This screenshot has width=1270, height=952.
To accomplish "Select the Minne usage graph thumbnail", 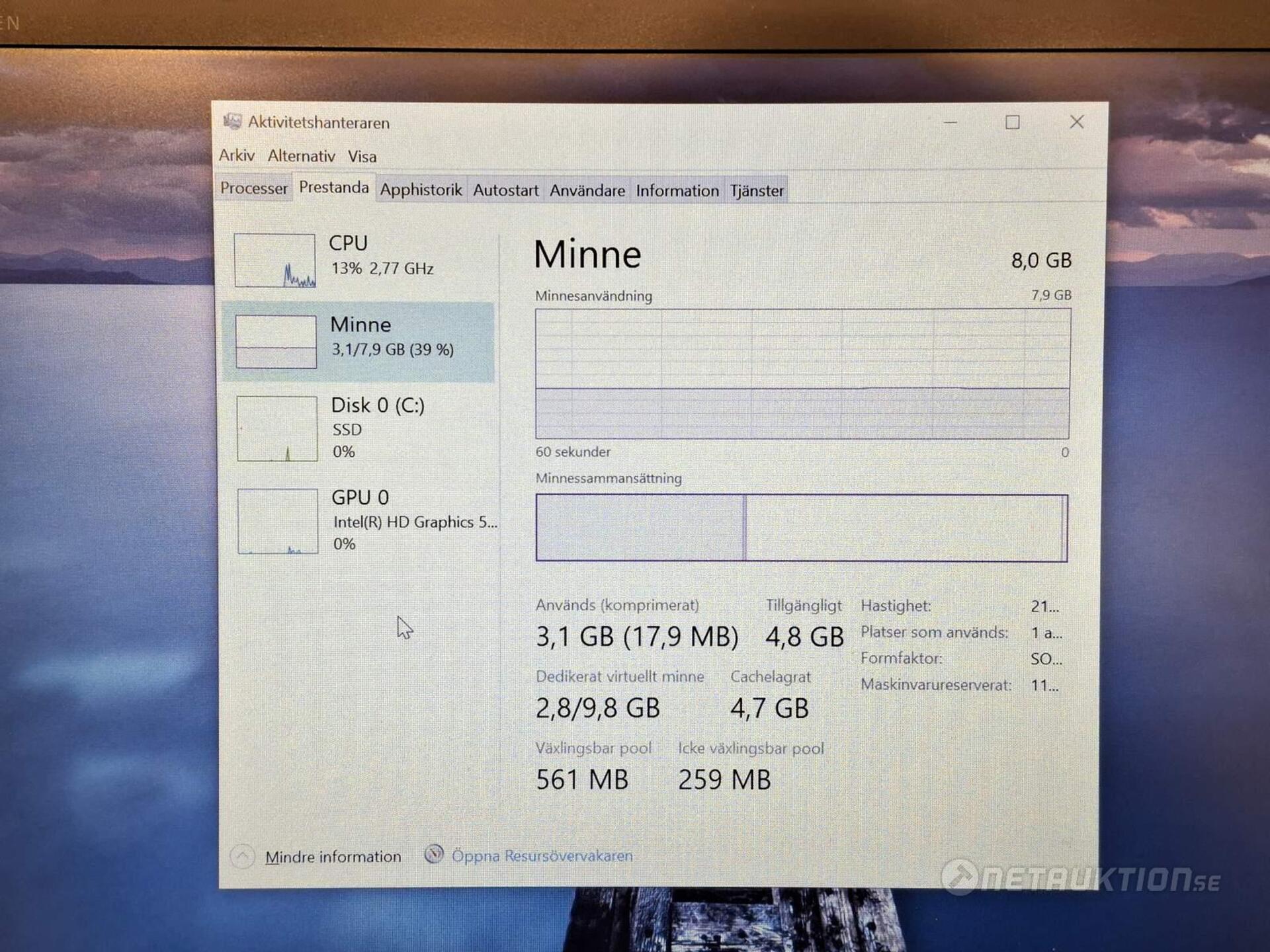I will click(x=276, y=341).
